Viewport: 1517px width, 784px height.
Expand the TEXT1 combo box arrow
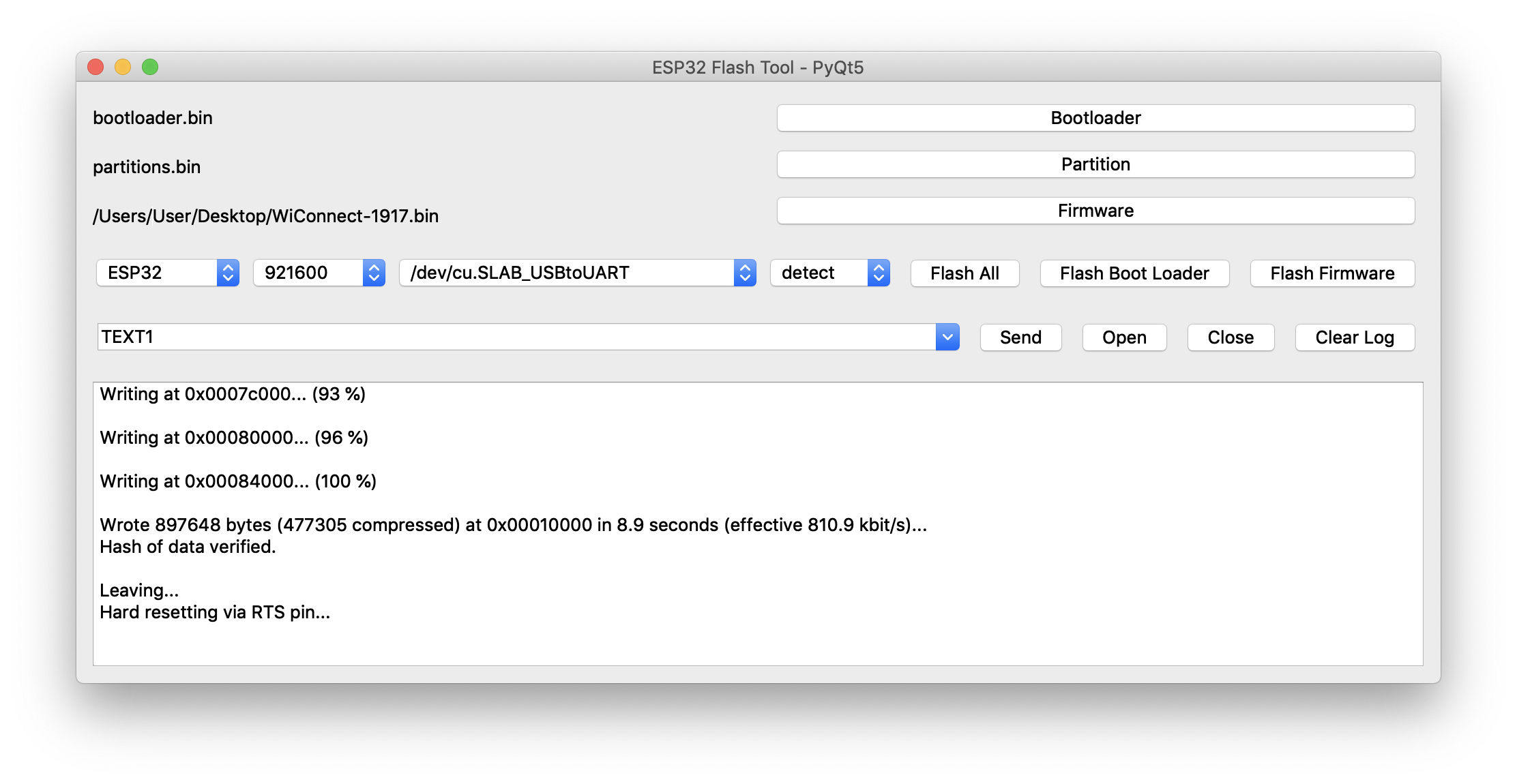click(x=947, y=337)
